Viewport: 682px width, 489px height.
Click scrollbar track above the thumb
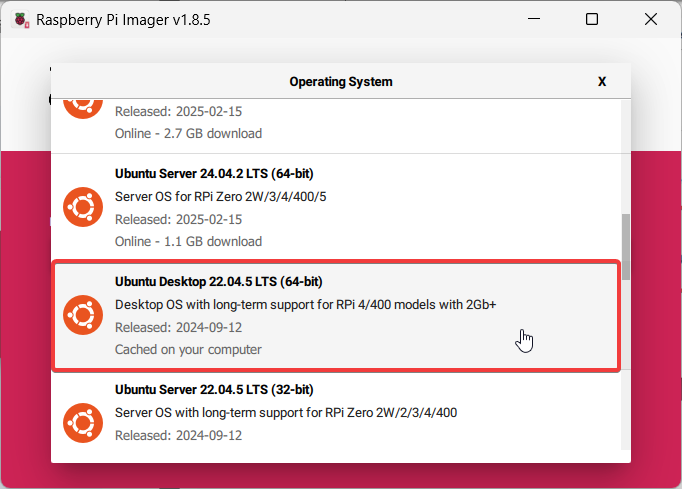pos(626,150)
